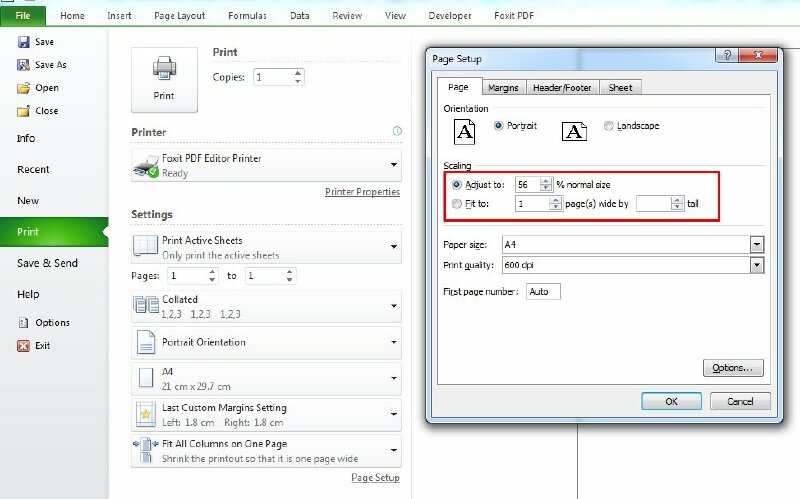Click the Options icon in sidebar
This screenshot has height=499, width=800.
tap(23, 322)
